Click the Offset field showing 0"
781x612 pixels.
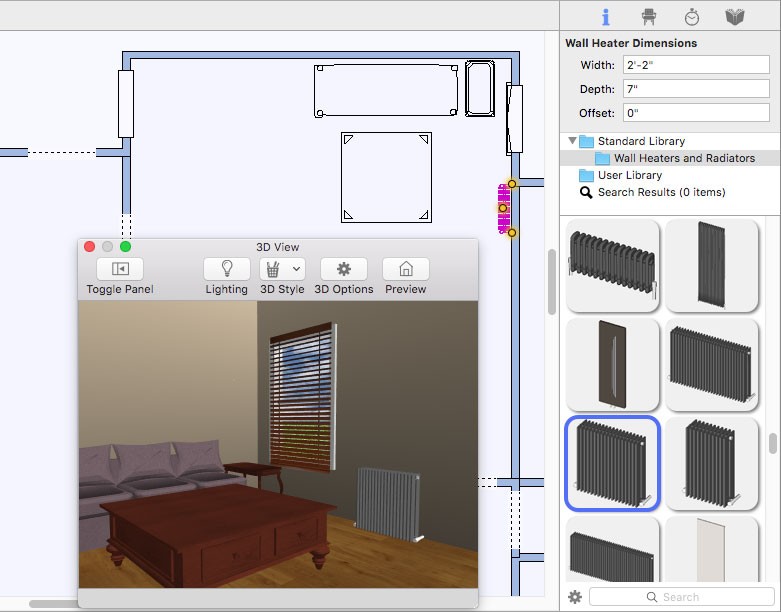[696, 113]
